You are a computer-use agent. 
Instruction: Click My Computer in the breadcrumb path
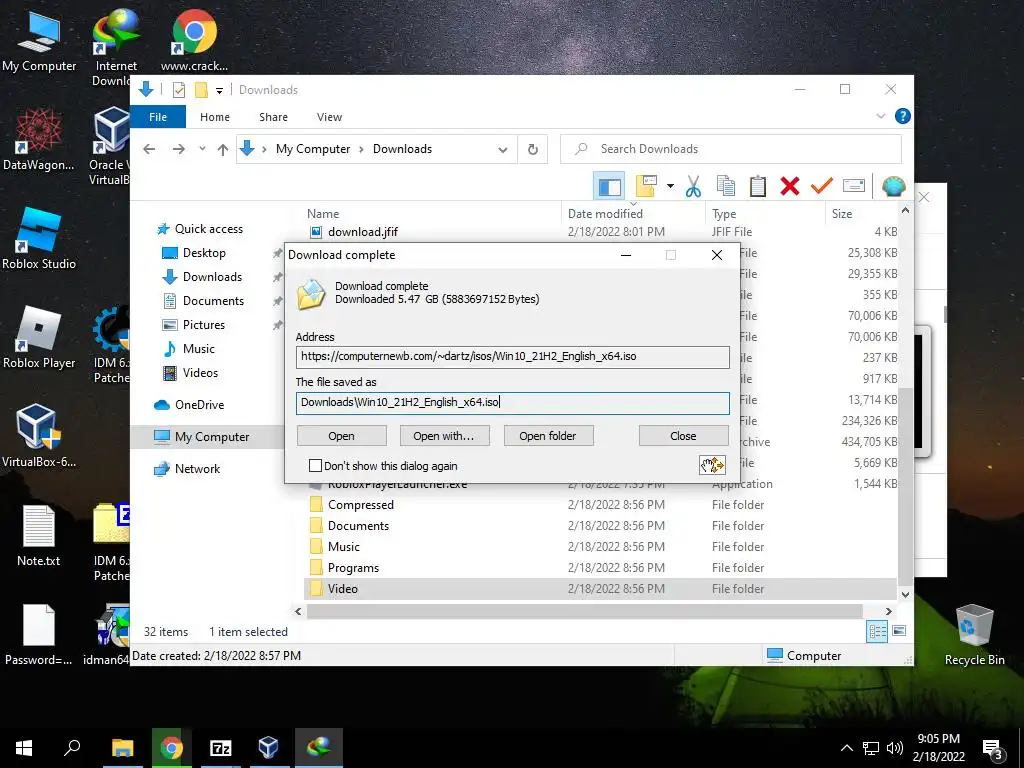pos(313,149)
